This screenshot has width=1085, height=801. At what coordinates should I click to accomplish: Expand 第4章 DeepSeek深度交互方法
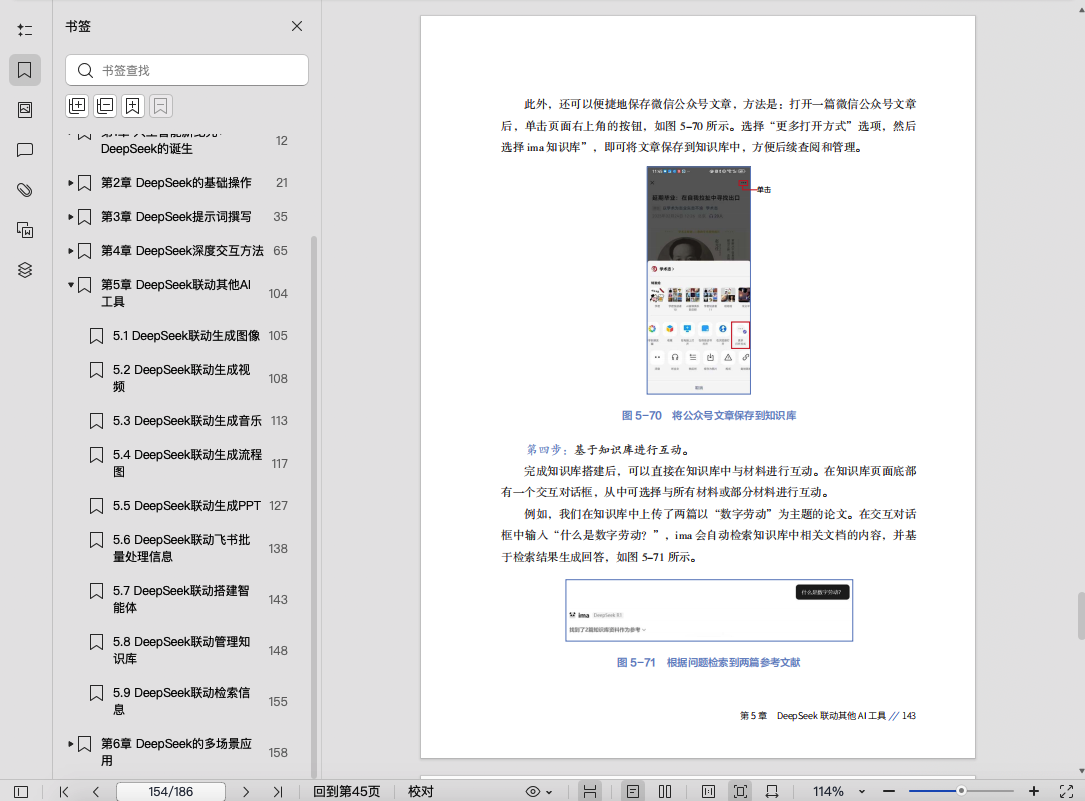click(x=71, y=250)
